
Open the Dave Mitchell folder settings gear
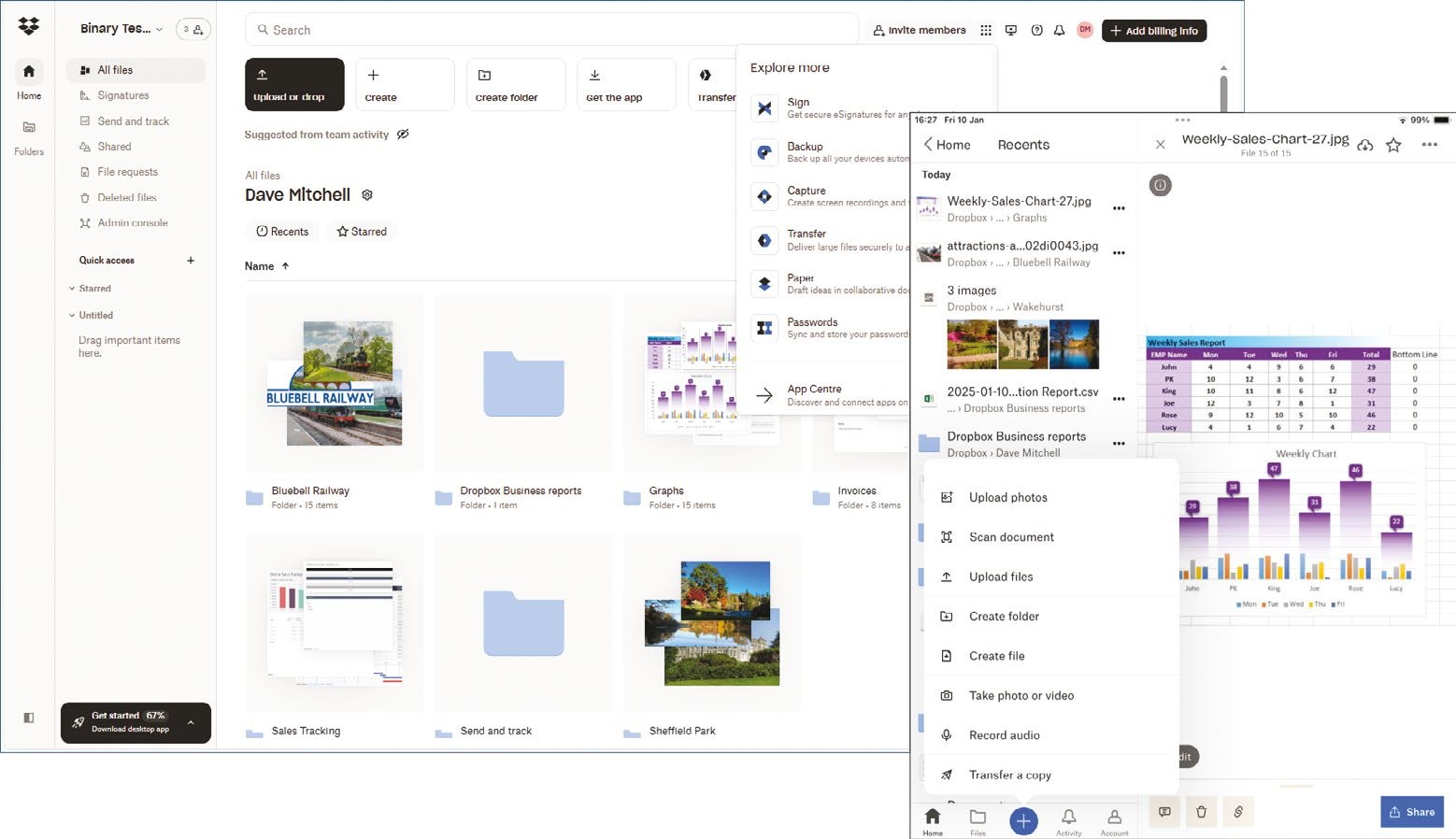coord(367,195)
